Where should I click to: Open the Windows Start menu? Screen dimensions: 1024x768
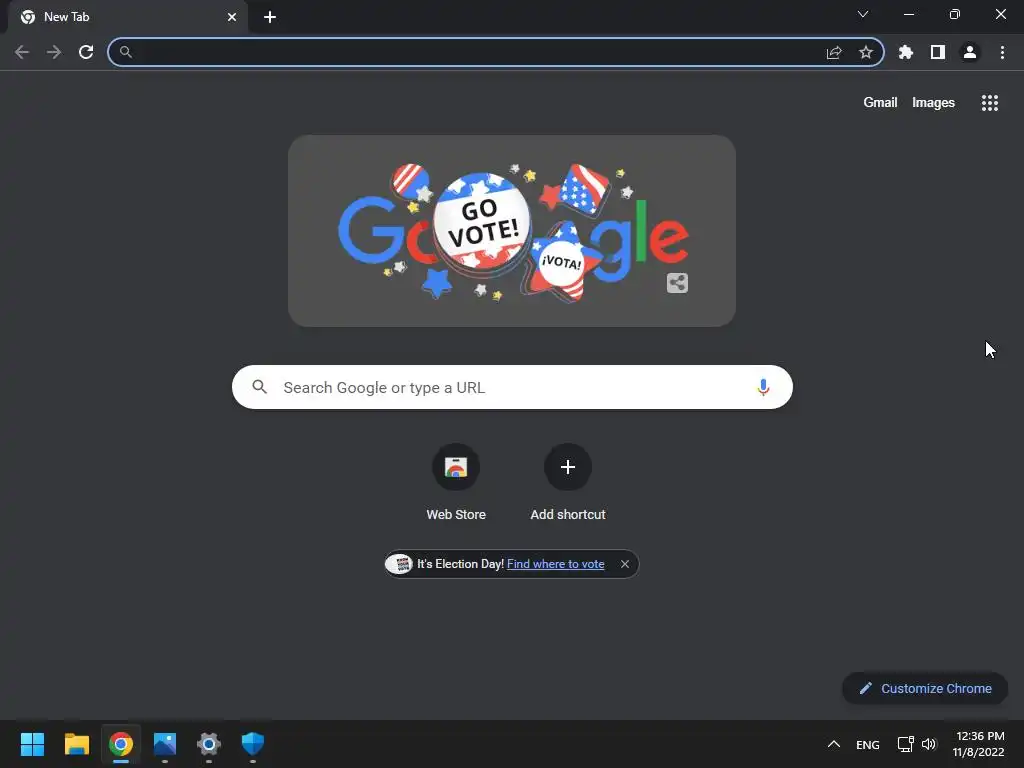(x=32, y=744)
